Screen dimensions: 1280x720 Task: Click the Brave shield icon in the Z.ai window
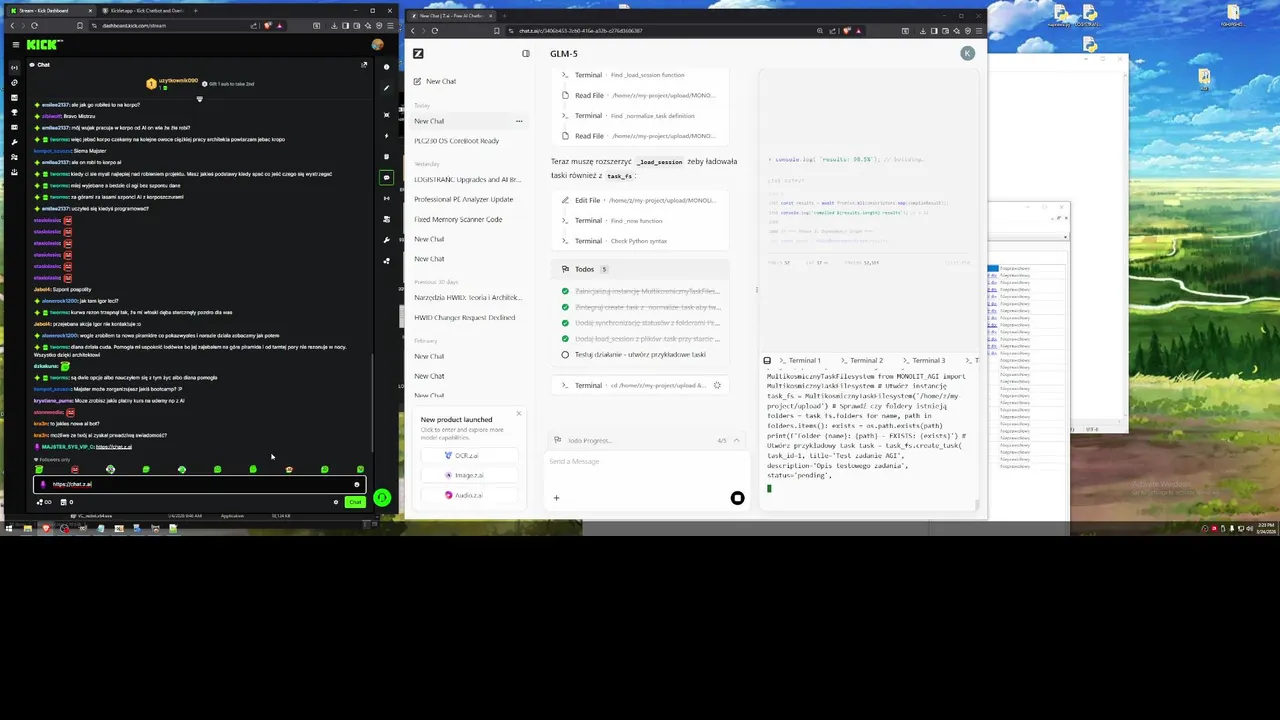tap(846, 30)
